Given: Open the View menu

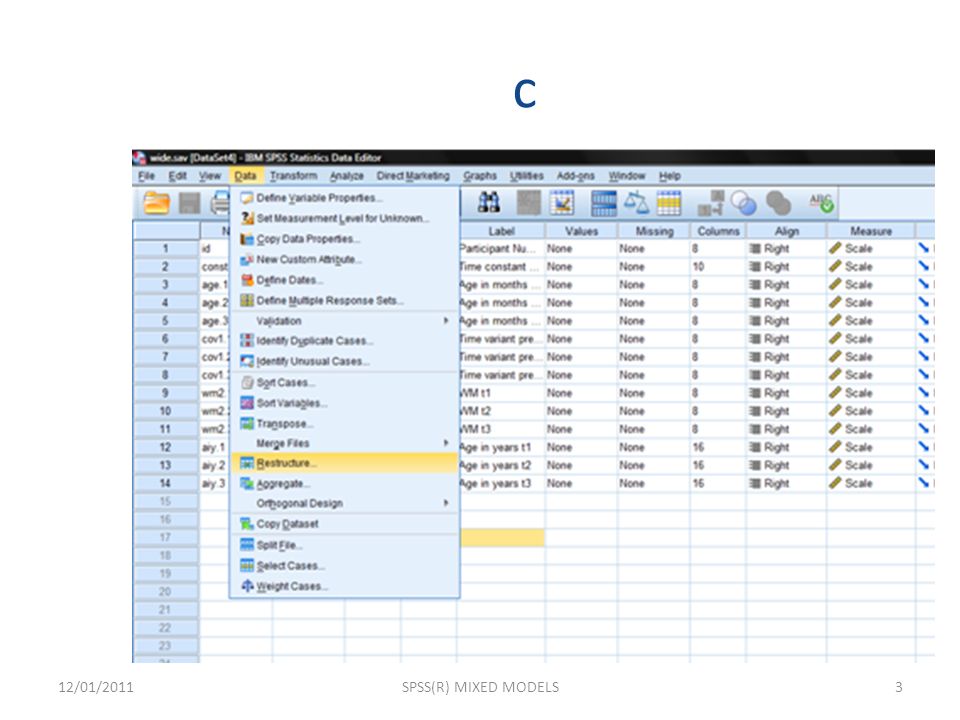Looking at the screenshot, I should 209,176.
